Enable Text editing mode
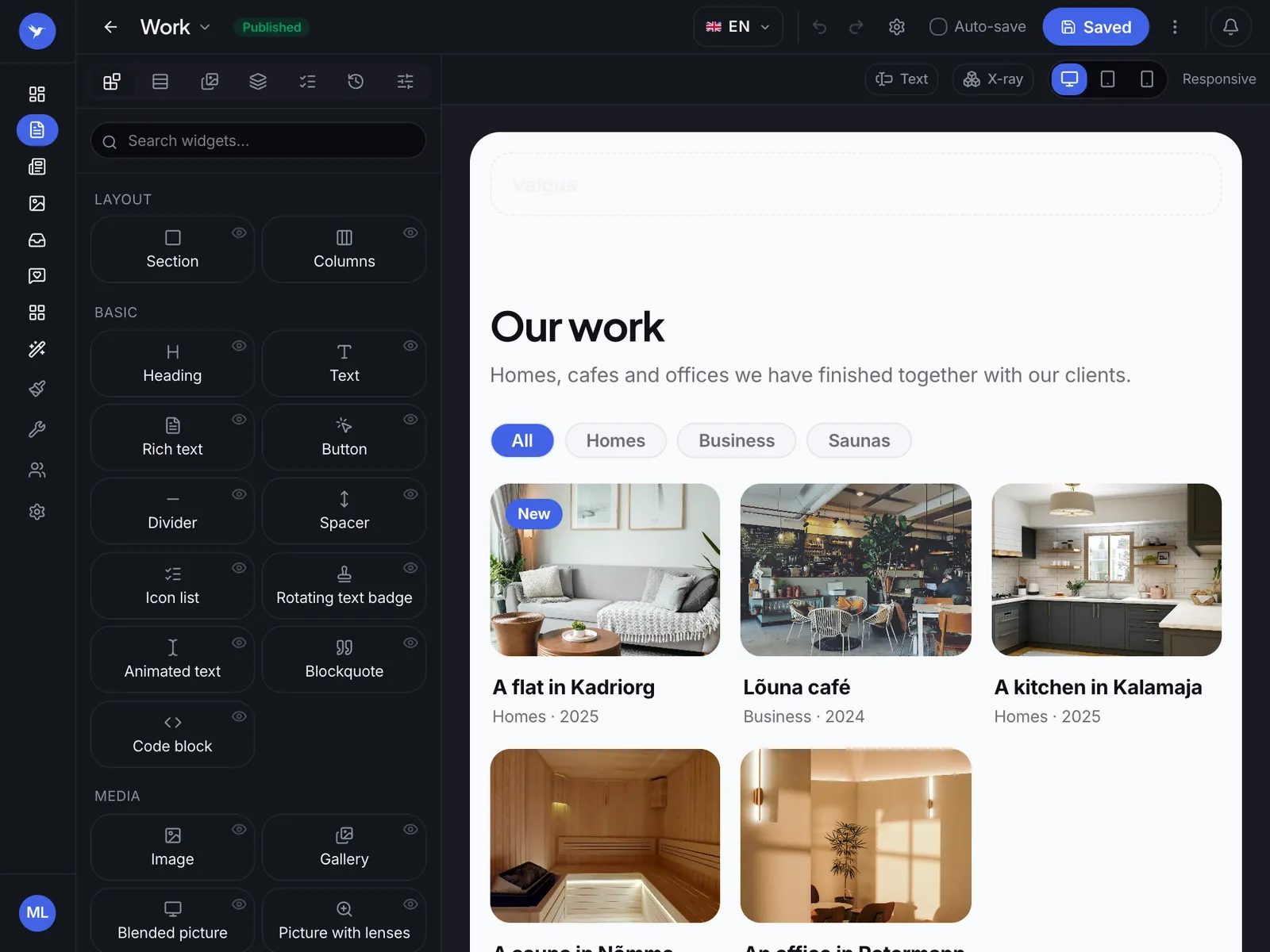Image resolution: width=1270 pixels, height=952 pixels. 902,79
